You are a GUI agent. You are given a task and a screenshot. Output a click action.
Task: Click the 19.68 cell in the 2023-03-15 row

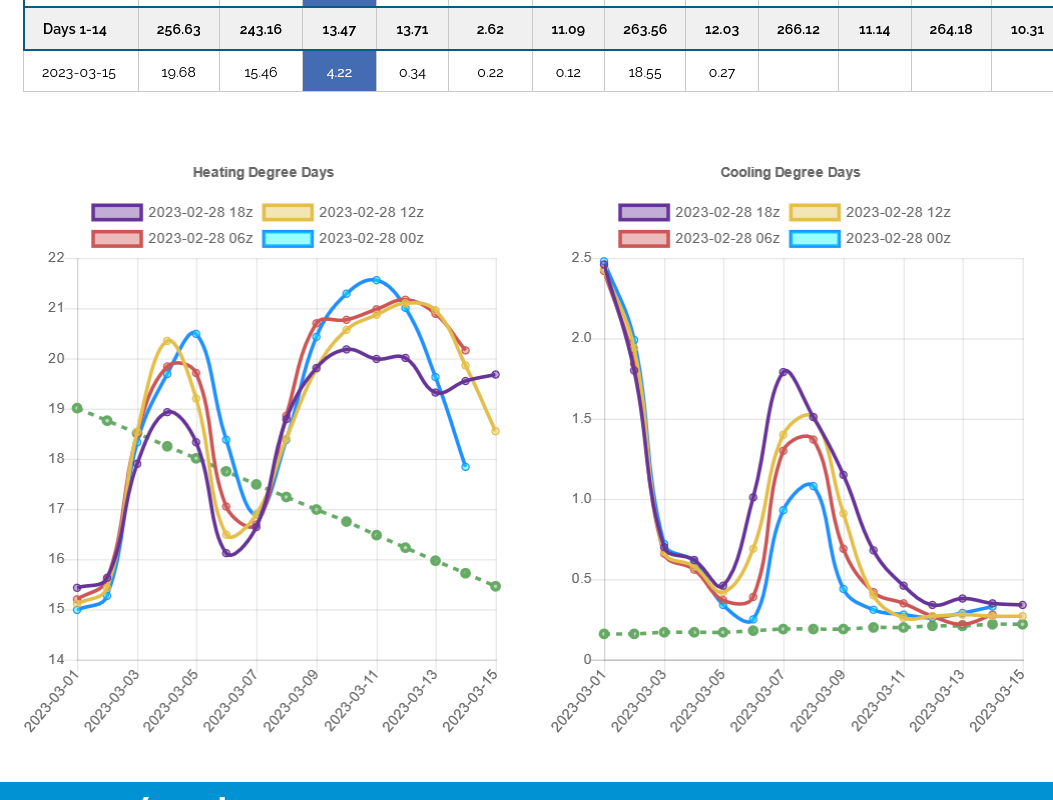(x=178, y=73)
